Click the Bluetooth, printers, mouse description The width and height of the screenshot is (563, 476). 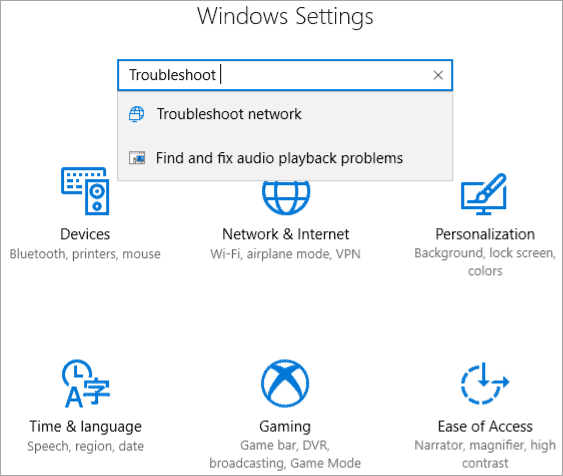coord(85,254)
